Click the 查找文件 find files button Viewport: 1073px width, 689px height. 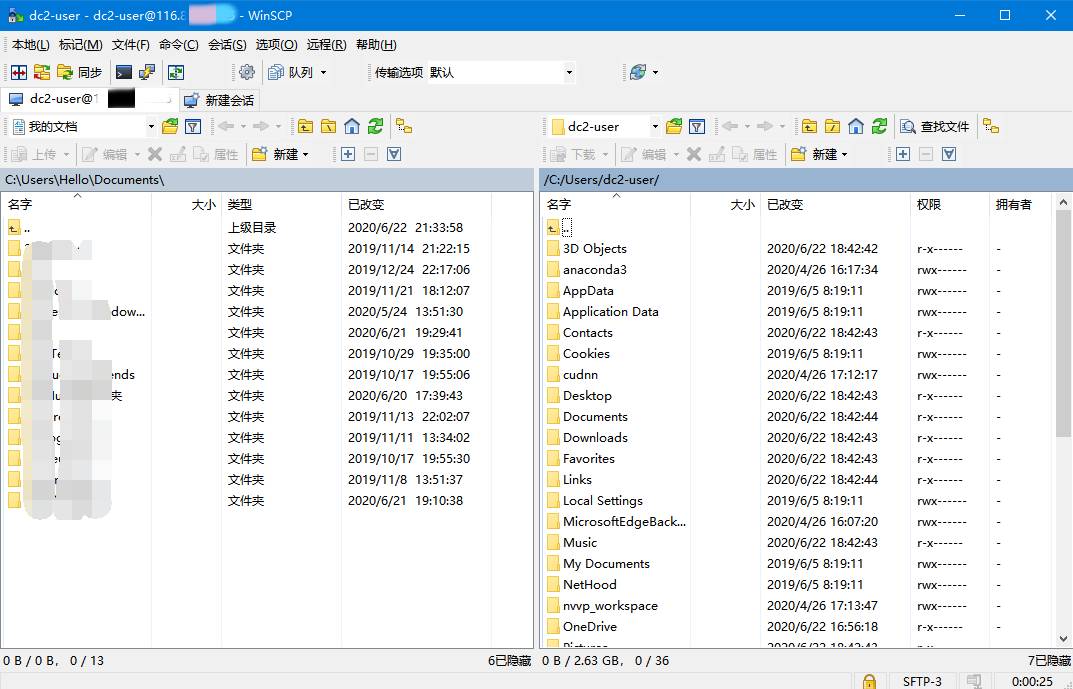[935, 127]
